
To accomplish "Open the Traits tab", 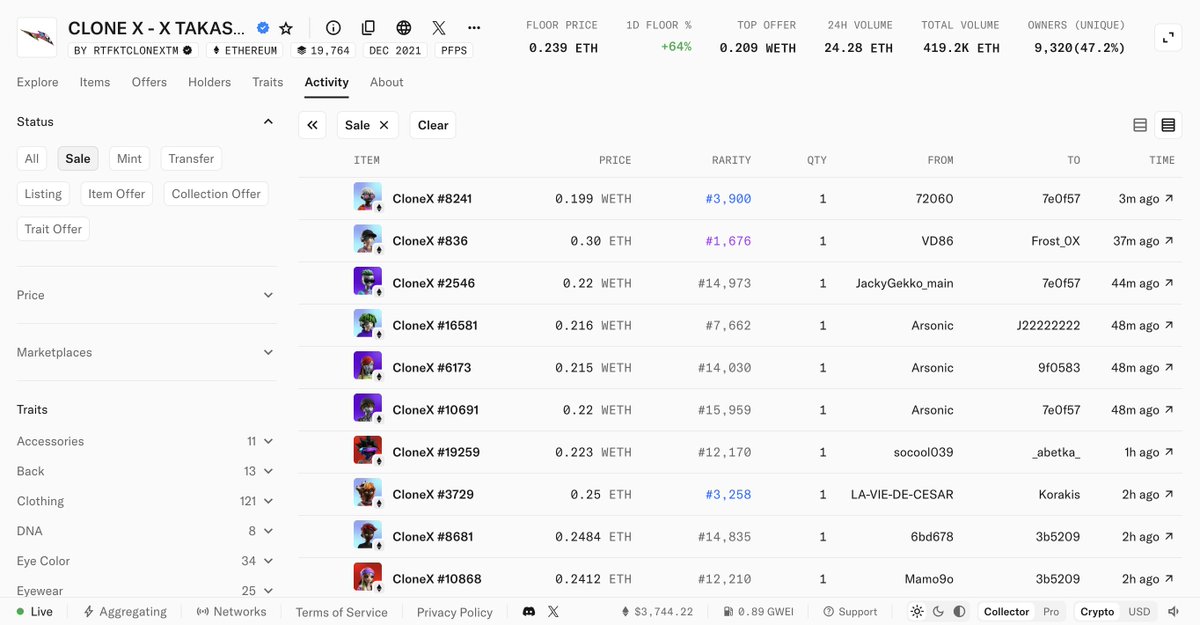I will 267,82.
